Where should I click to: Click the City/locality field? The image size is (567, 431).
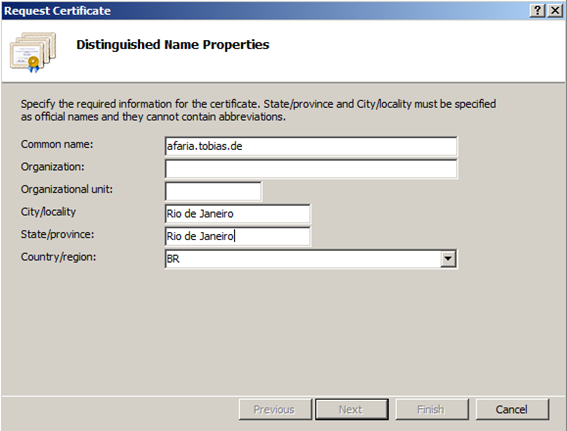point(238,213)
